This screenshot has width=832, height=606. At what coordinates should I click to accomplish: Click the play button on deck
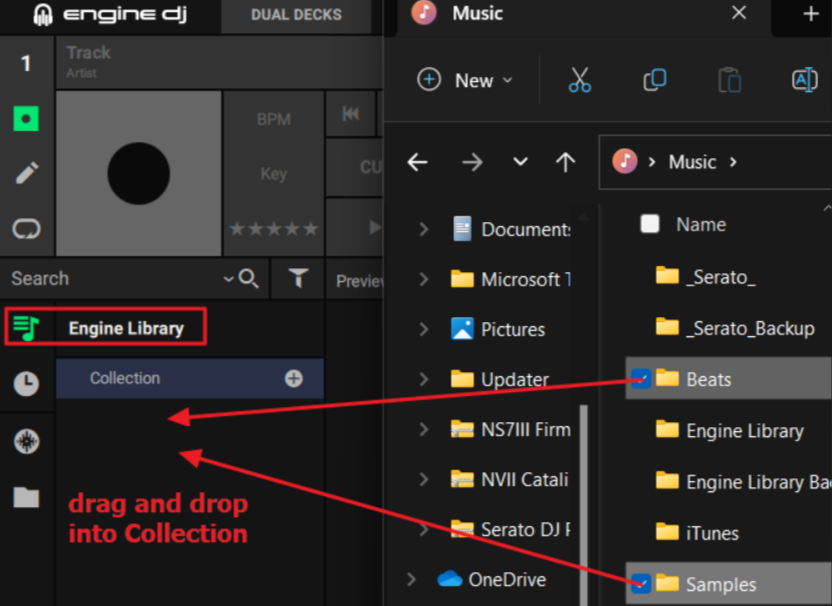(375, 227)
